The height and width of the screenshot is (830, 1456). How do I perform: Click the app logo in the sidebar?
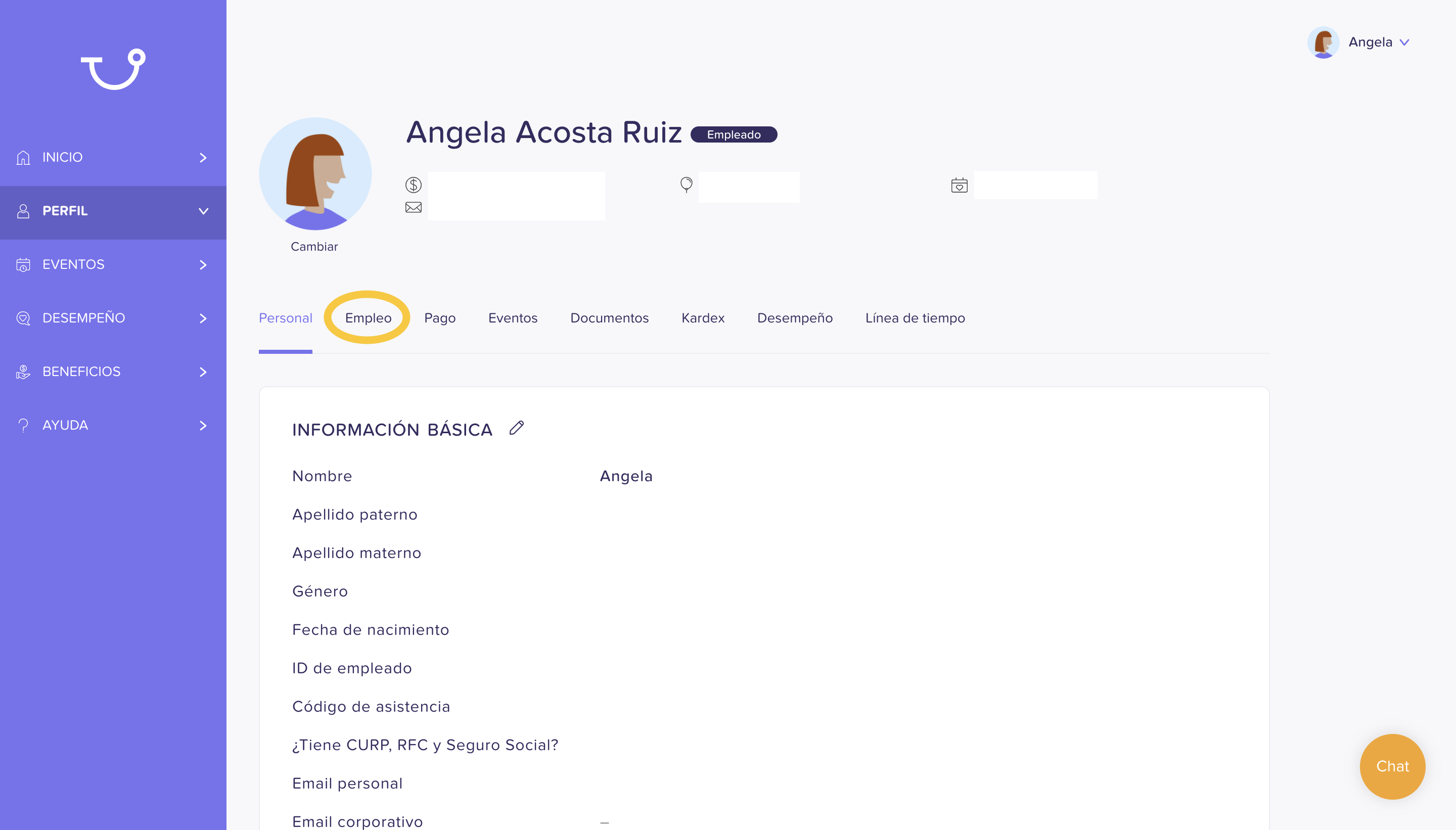click(x=113, y=69)
